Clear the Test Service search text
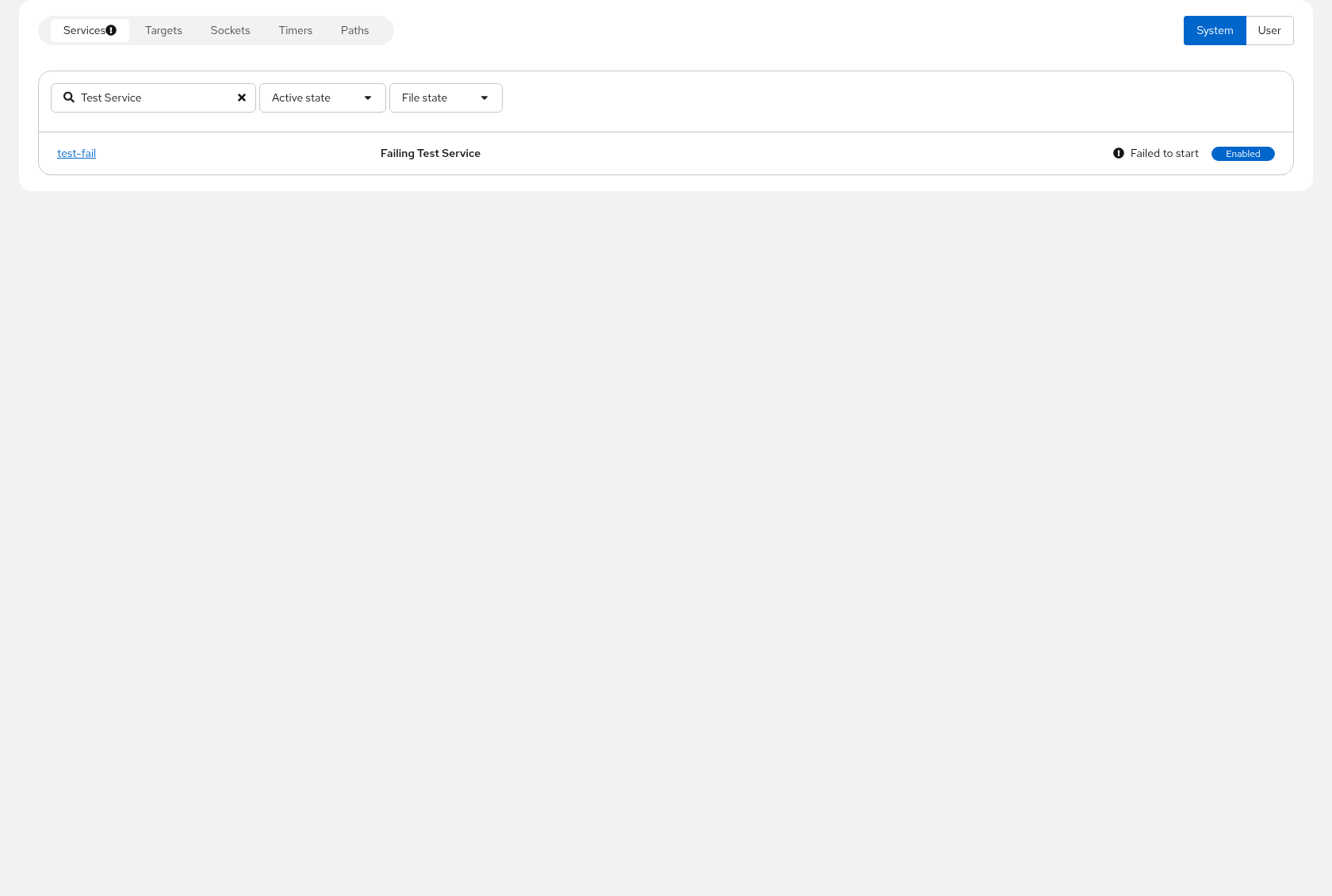The height and width of the screenshot is (896, 1332). point(242,98)
